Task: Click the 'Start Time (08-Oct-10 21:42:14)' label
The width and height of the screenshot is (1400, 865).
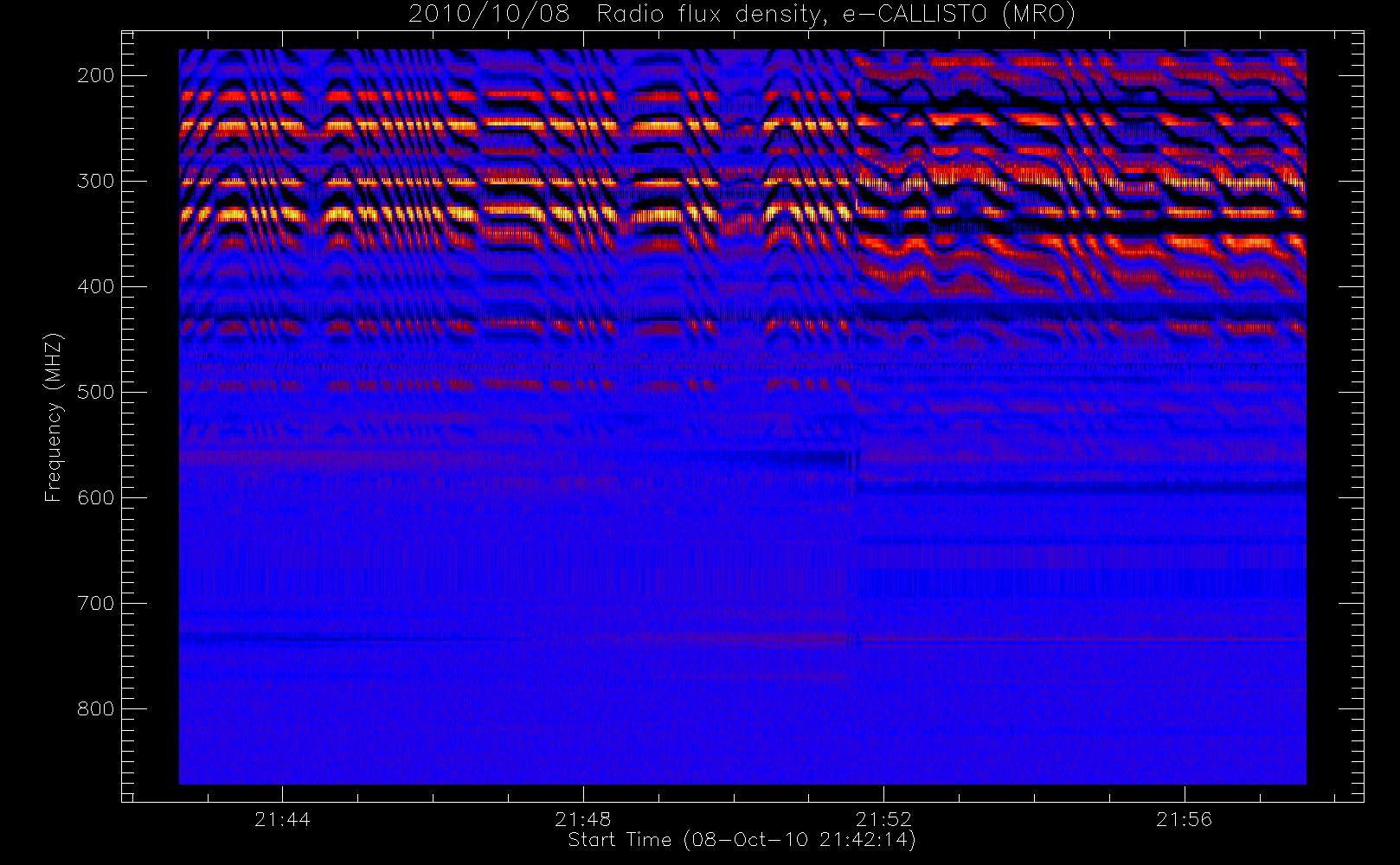Action: (742, 840)
